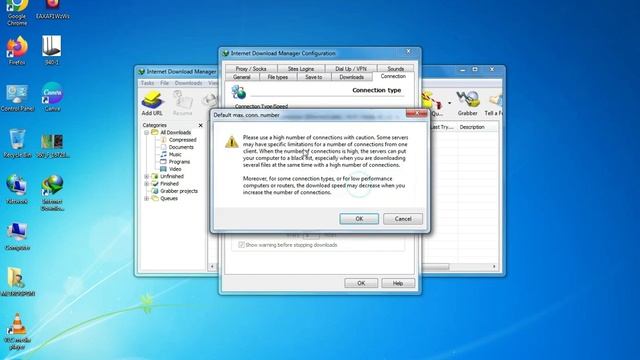Open the Firefox desktop shortcut
The image size is (640, 360).
(17, 51)
